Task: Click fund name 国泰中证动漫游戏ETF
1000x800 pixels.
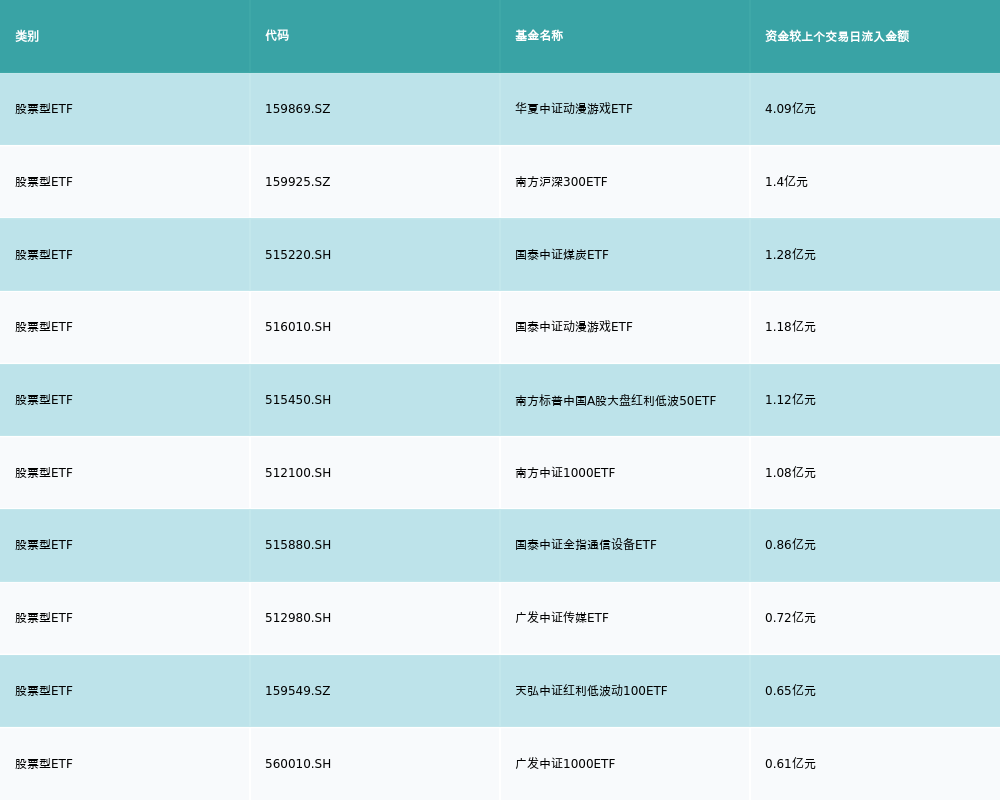Action: [574, 327]
